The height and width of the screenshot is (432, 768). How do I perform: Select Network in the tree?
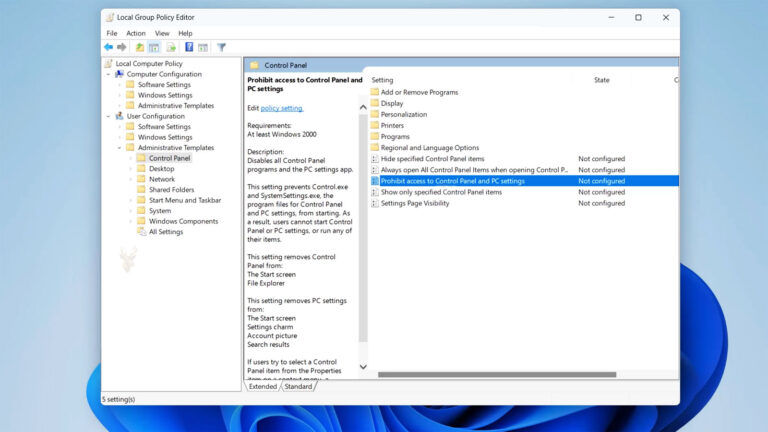pos(162,179)
